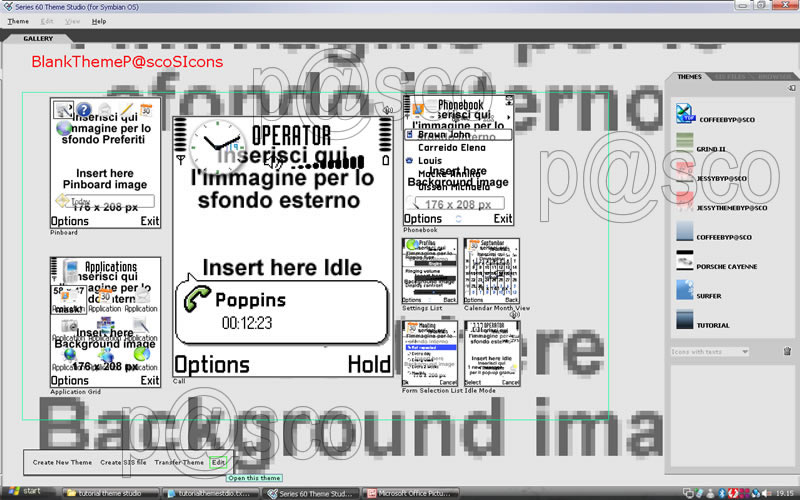Click the Transfer Theme button
This screenshot has width=800, height=500.
point(179,462)
